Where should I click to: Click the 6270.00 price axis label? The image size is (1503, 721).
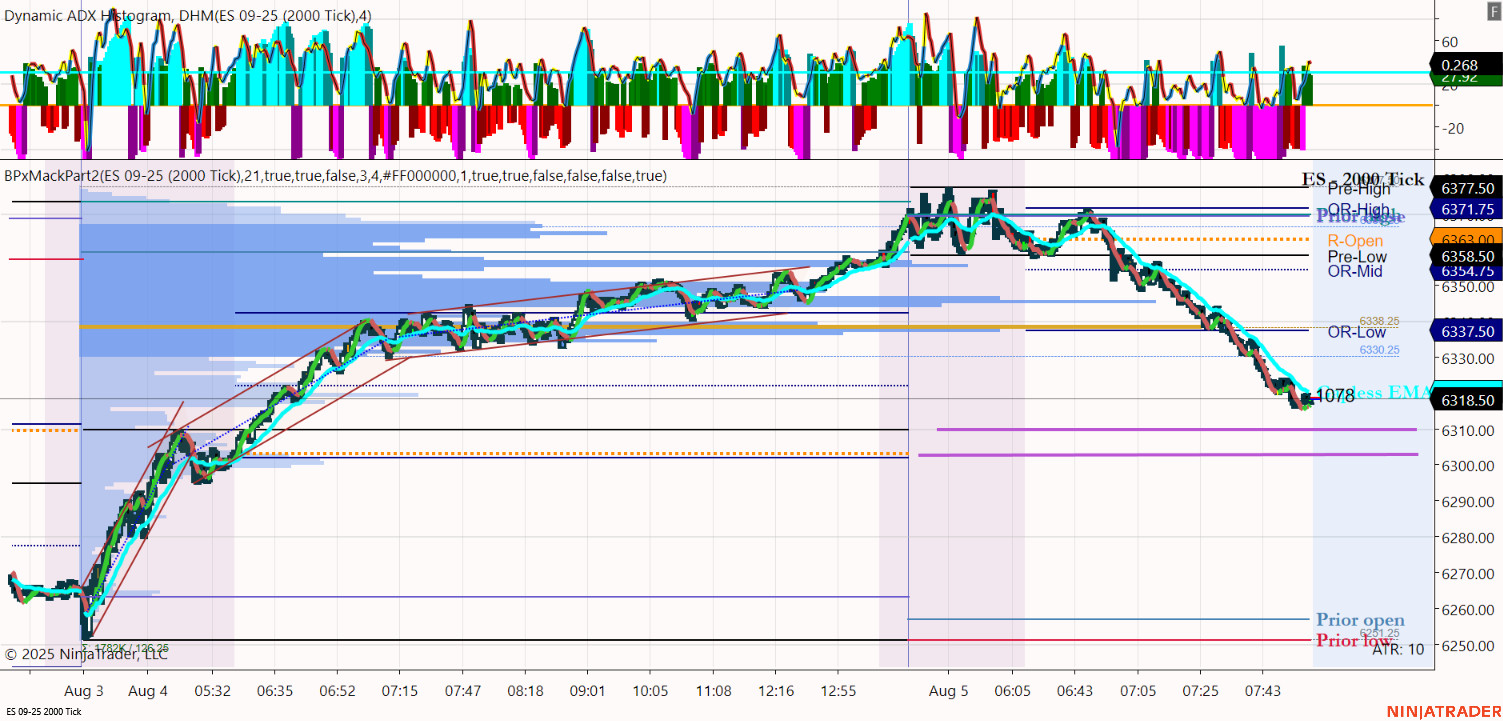[x=1466, y=574]
